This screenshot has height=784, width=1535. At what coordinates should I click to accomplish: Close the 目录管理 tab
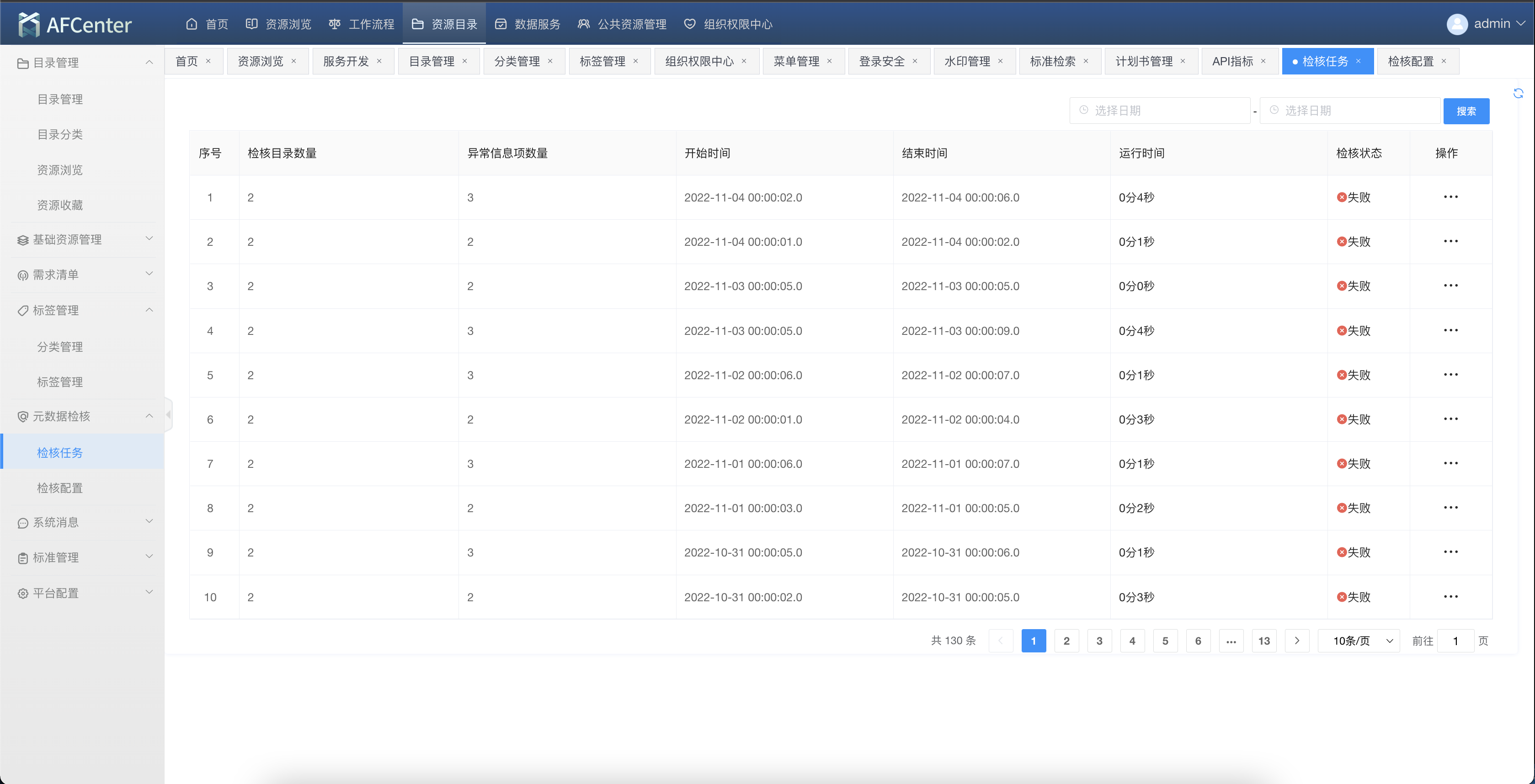[464, 61]
